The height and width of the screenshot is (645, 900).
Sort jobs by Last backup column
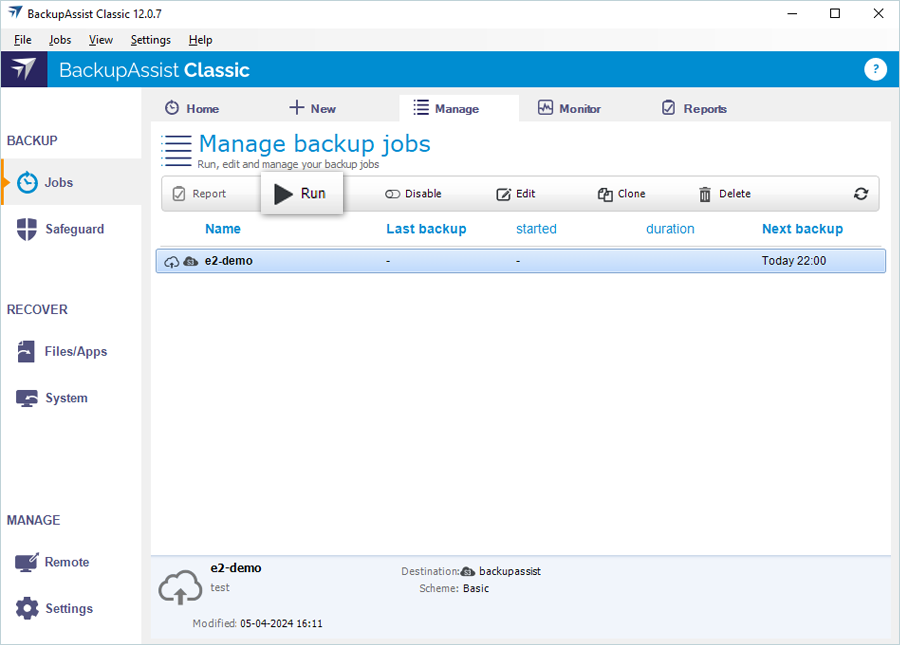426,229
